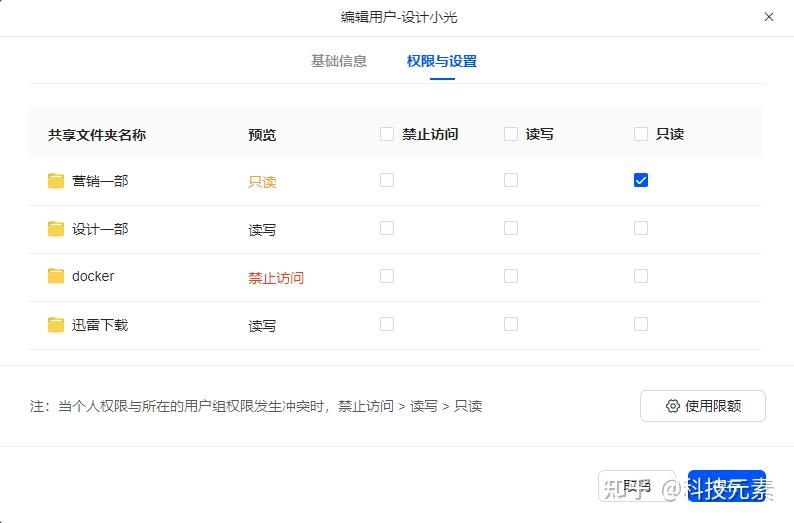Toggle the 只读 header checkbox
The width and height of the screenshot is (794, 523).
[641, 134]
